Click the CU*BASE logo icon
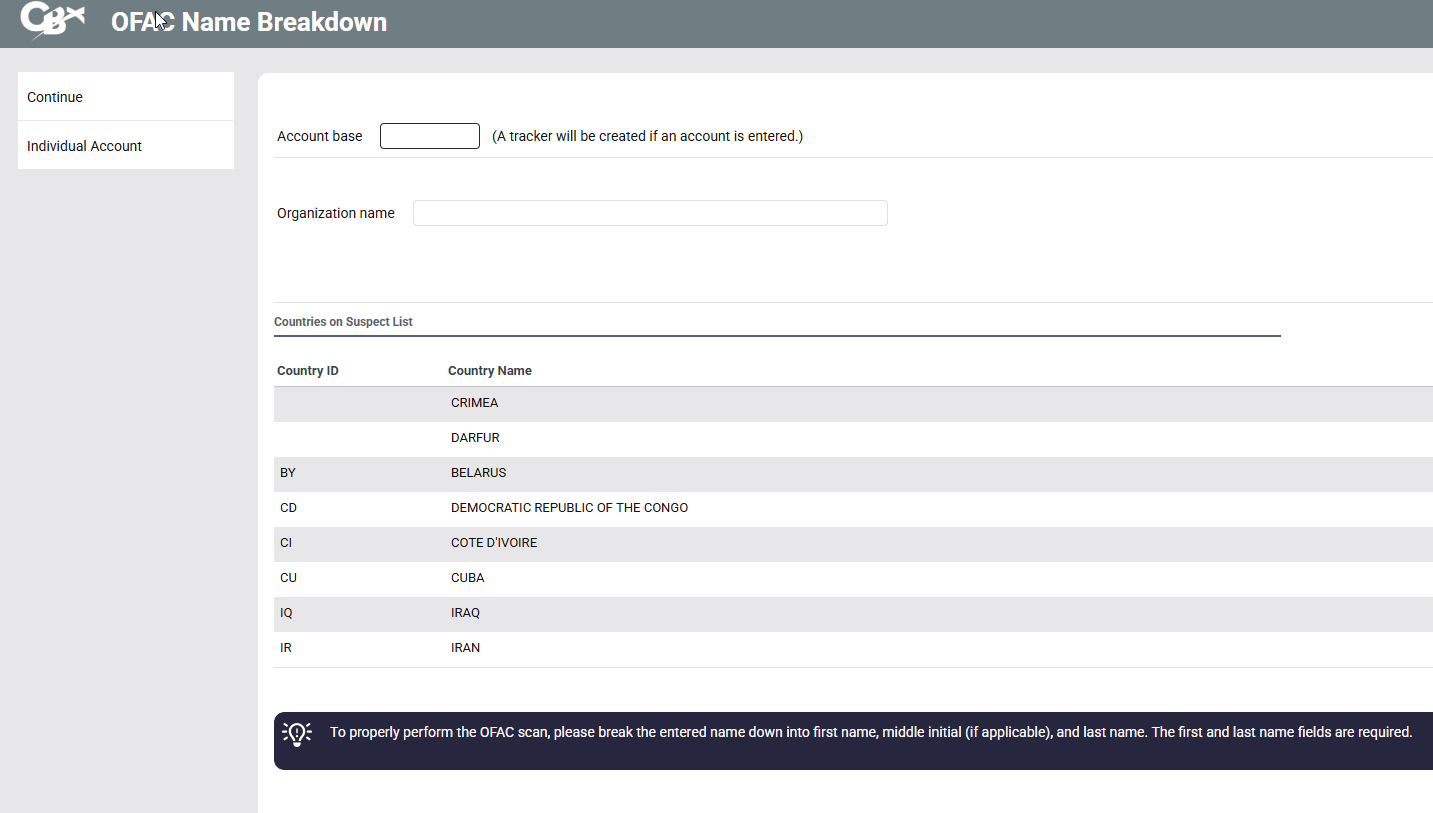1433x813 pixels. click(x=52, y=21)
